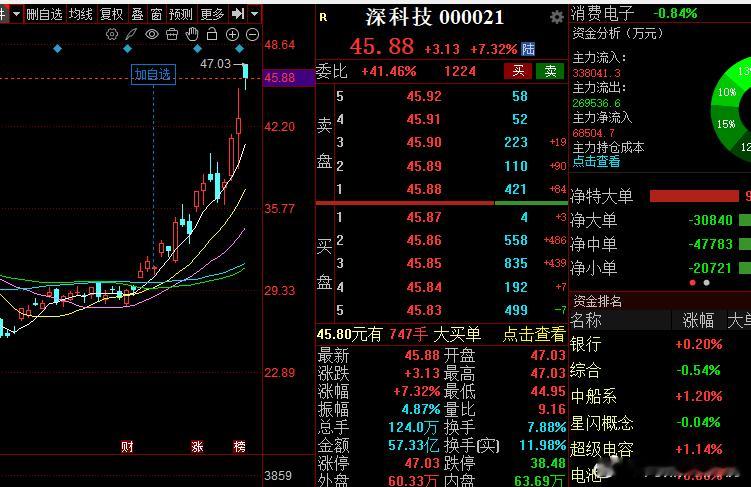Click the 涨 marker at chart bottom
This screenshot has width=751, height=487.
(x=197, y=446)
